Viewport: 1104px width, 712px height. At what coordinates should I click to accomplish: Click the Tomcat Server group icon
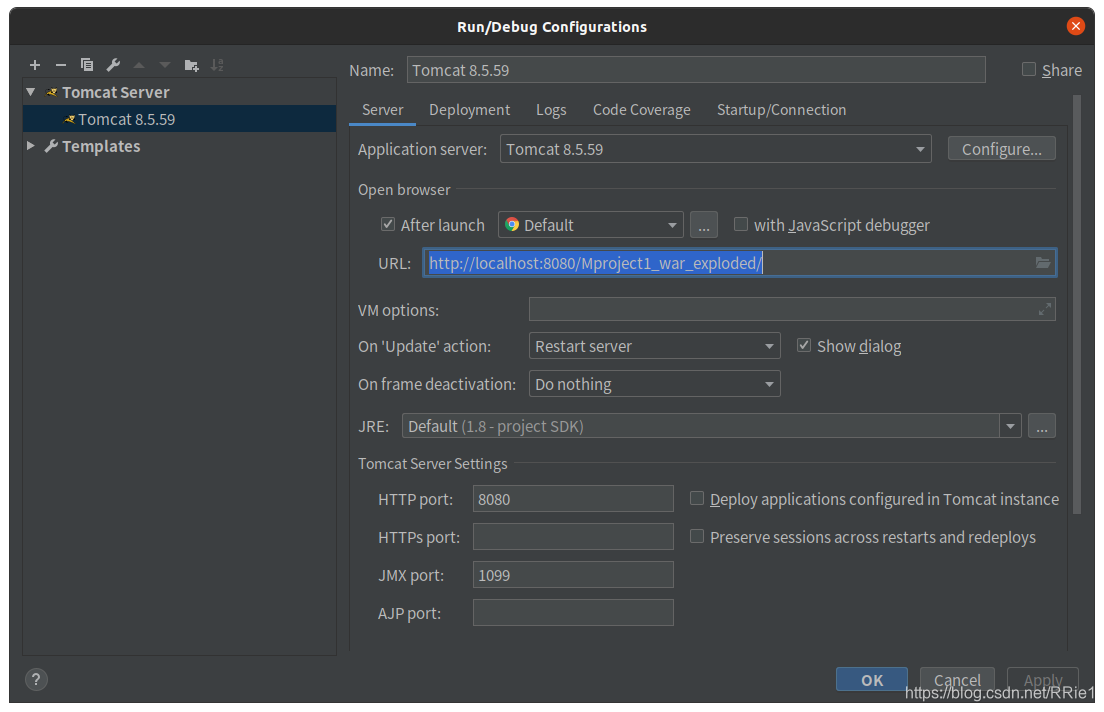coord(51,92)
